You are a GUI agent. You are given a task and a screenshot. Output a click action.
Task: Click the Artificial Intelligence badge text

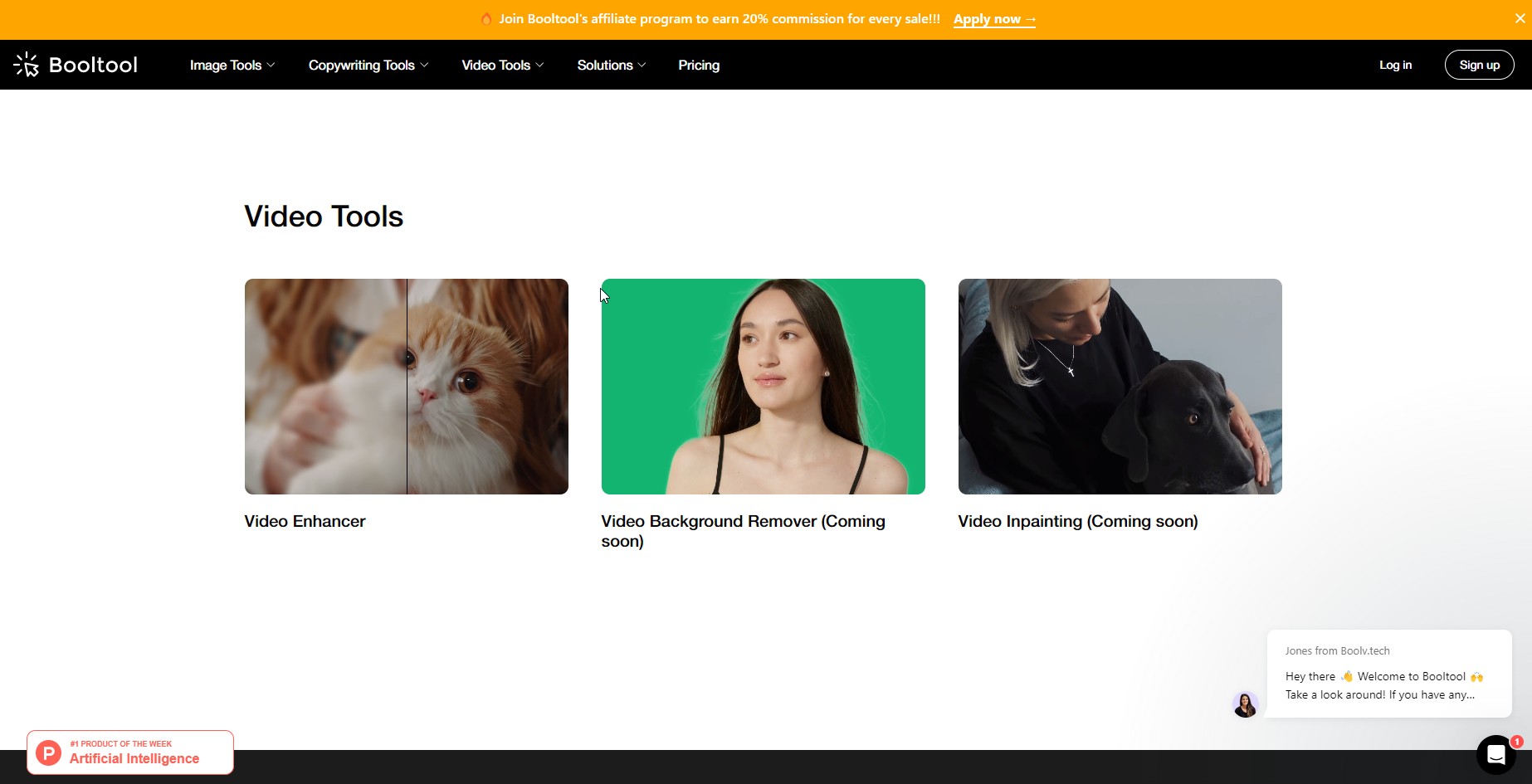(134, 758)
